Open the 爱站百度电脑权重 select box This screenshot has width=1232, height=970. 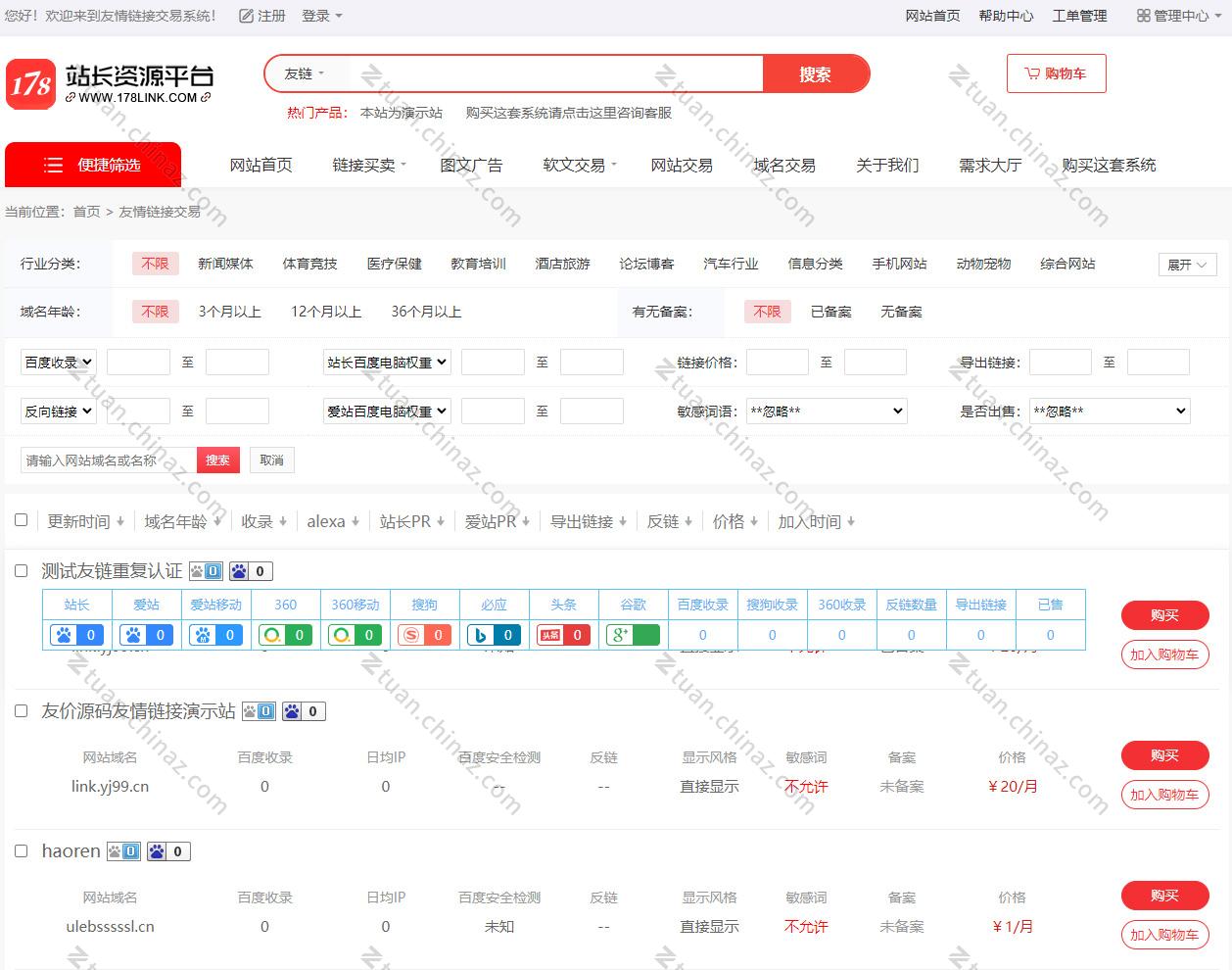pos(387,412)
